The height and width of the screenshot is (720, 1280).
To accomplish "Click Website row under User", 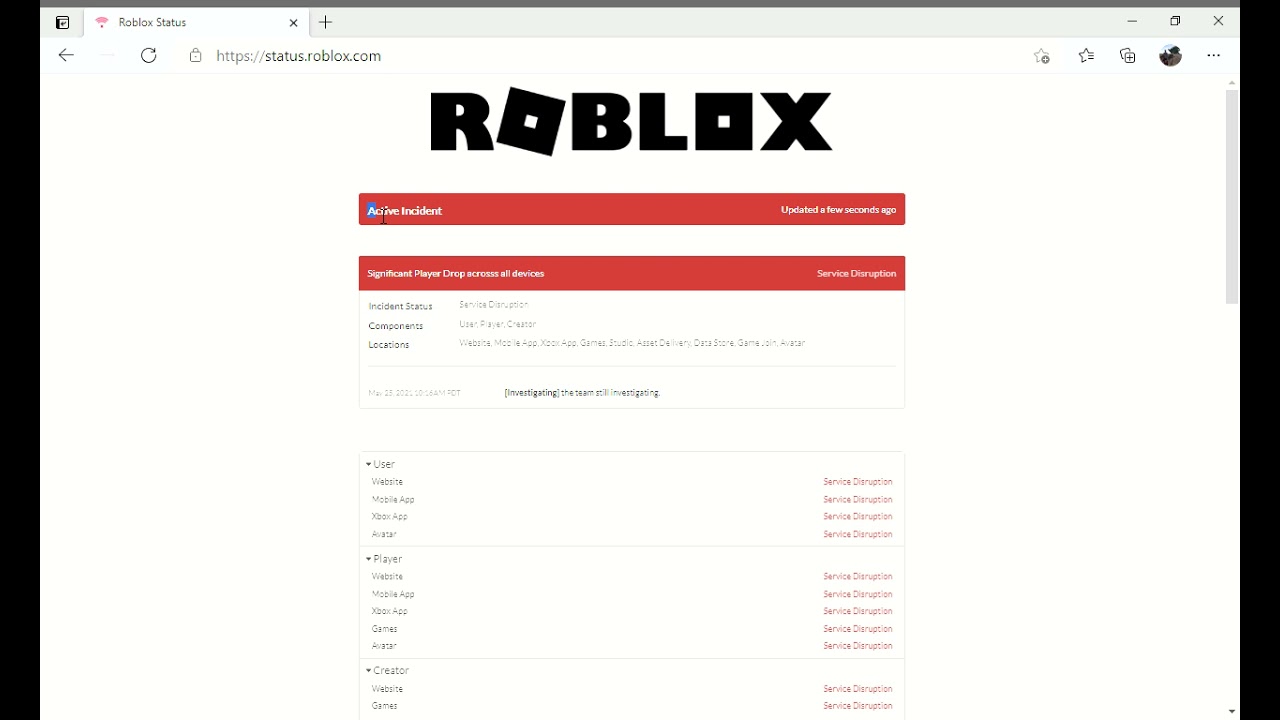I will pos(632,482).
